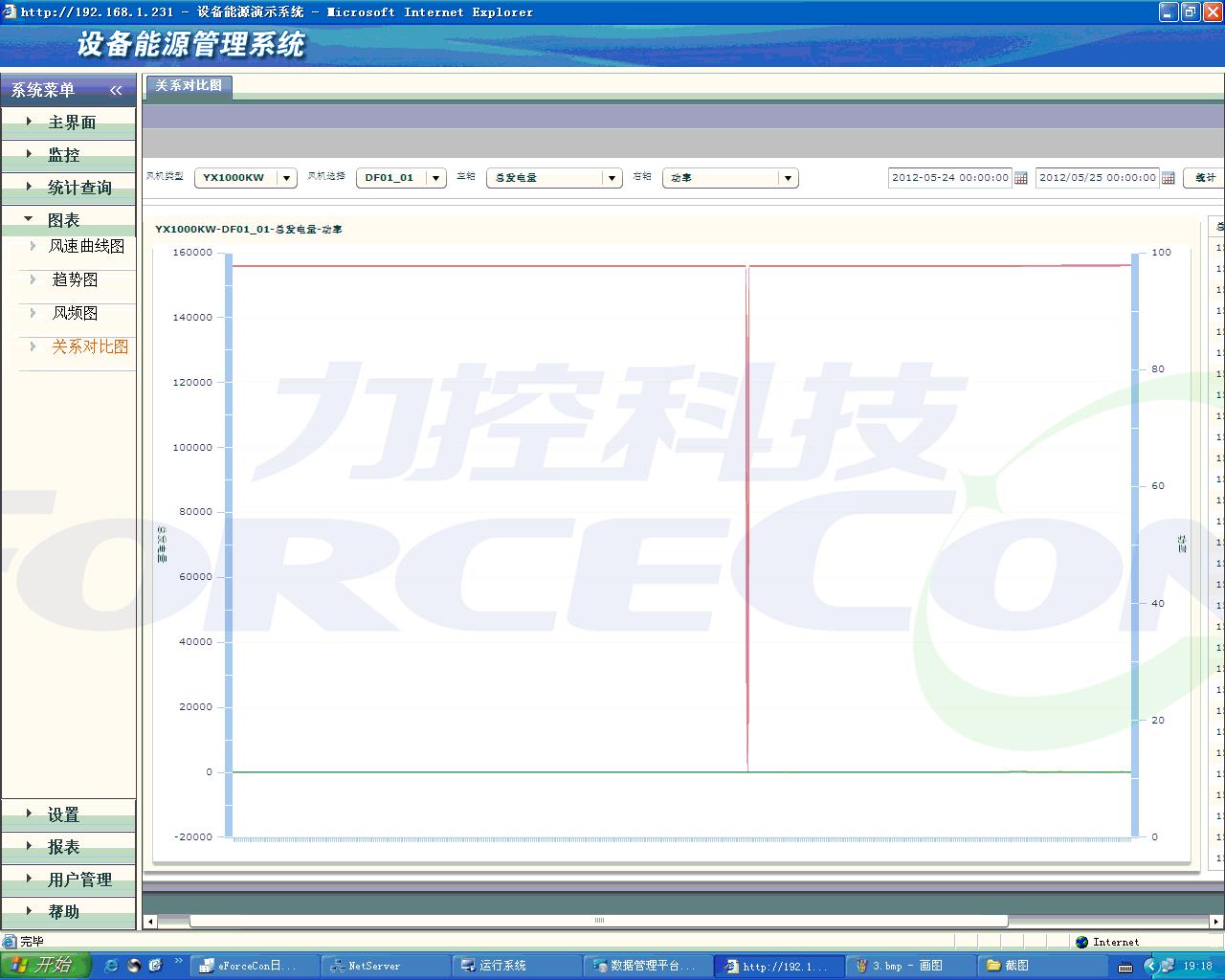Viewport: 1225px width, 980px height.
Task: Click the 设备能源管理系统 header title
Action: click(191, 45)
